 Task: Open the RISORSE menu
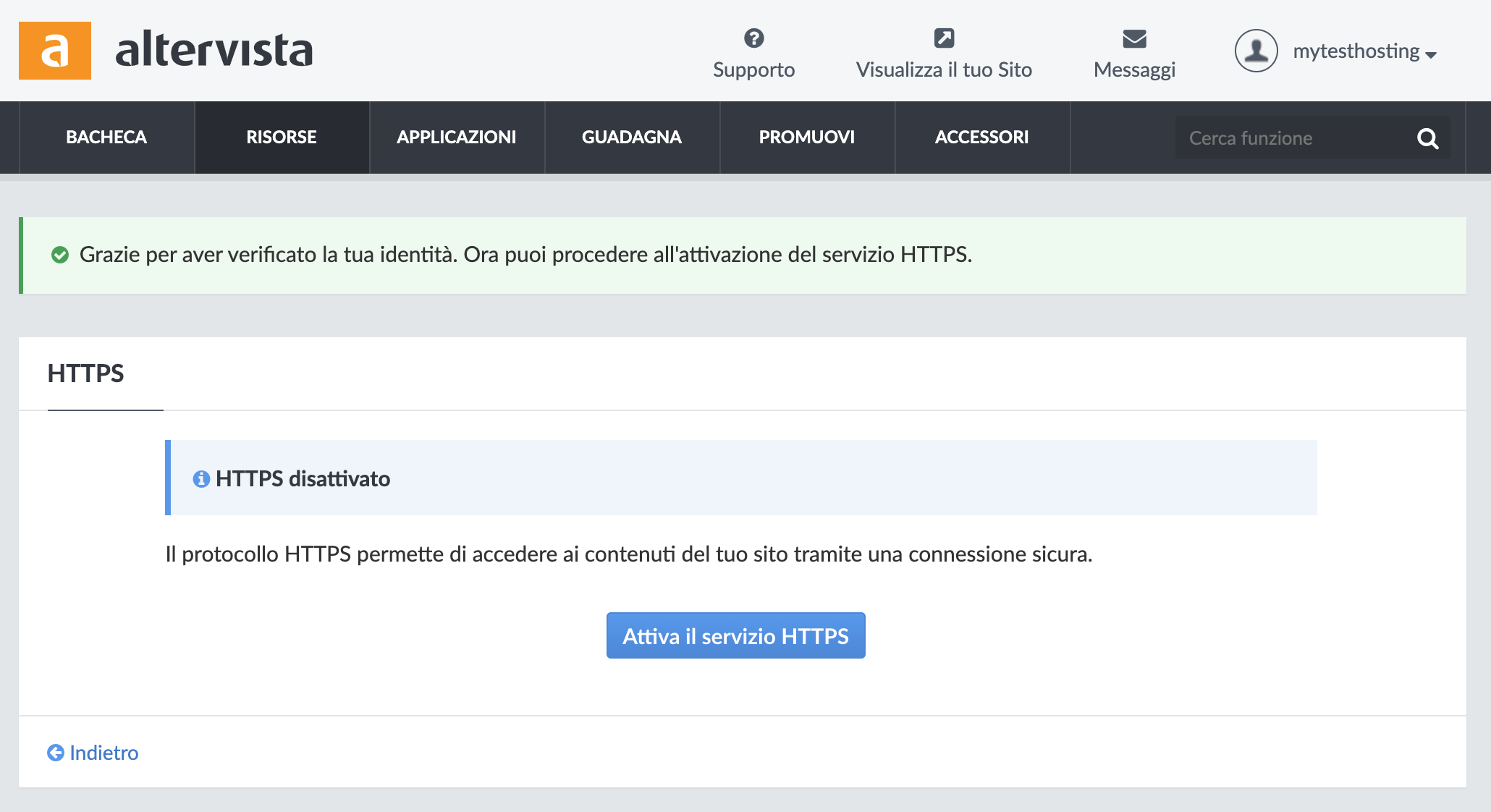(x=282, y=138)
